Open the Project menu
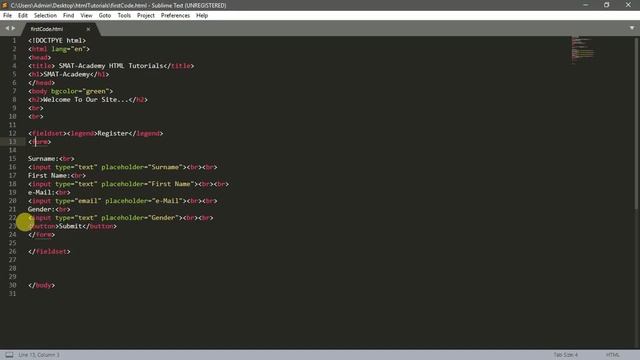Screen dimensions: 640x360 (x=146, y=16)
